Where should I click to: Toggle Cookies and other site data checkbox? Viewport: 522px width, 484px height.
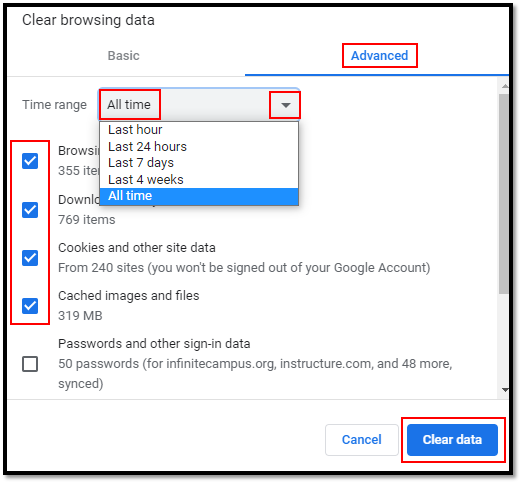[x=30, y=258]
